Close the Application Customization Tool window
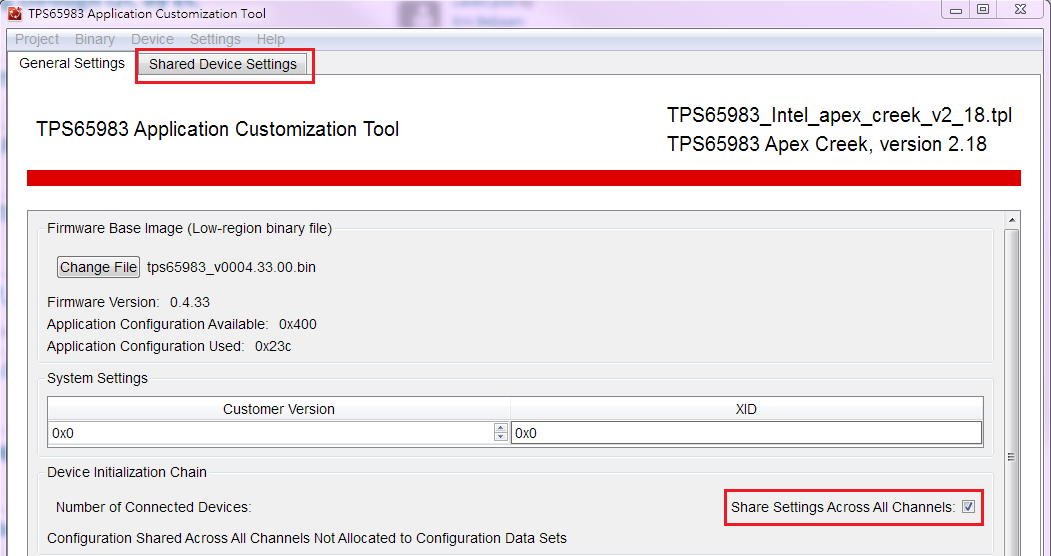The height and width of the screenshot is (556, 1051). [x=1019, y=11]
